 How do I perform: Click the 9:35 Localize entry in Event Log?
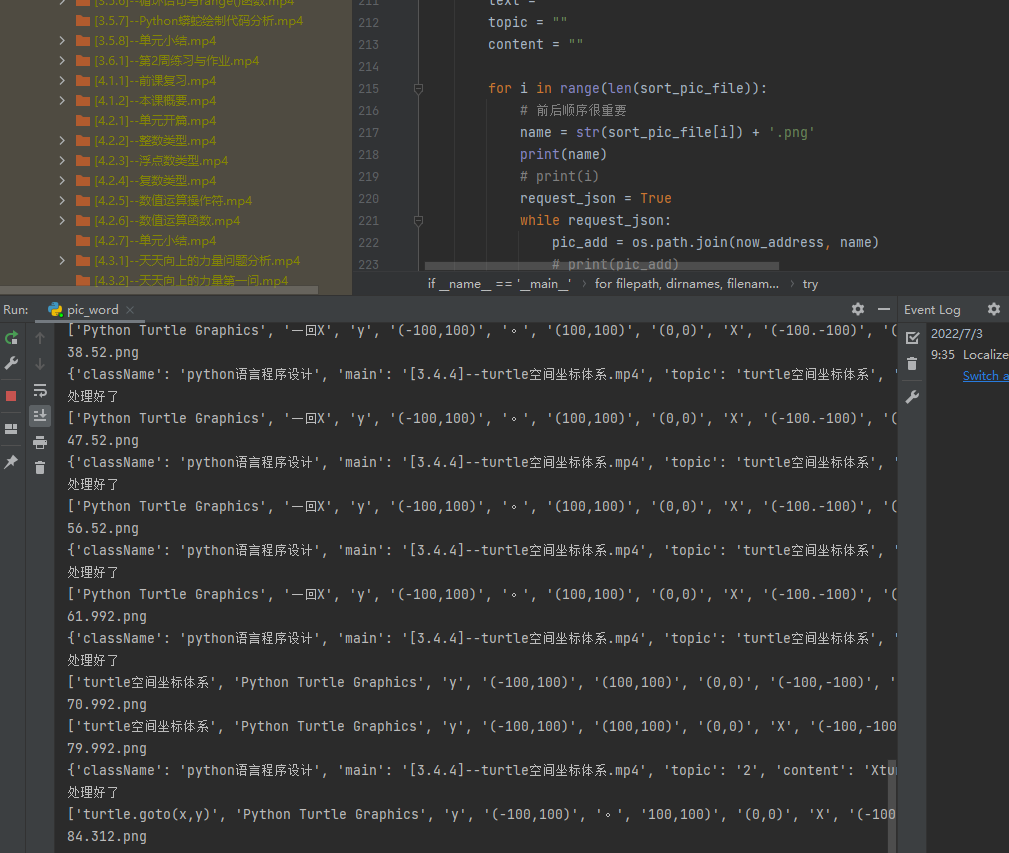(x=969, y=354)
